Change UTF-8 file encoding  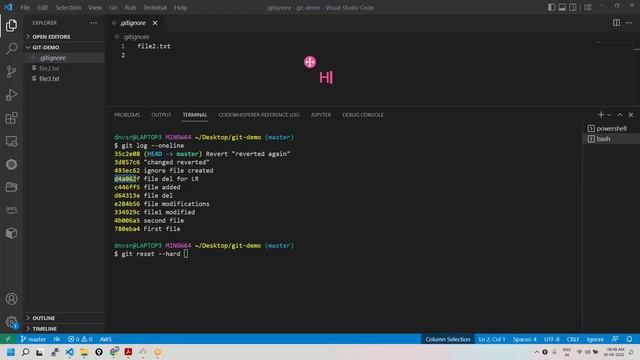click(x=551, y=339)
